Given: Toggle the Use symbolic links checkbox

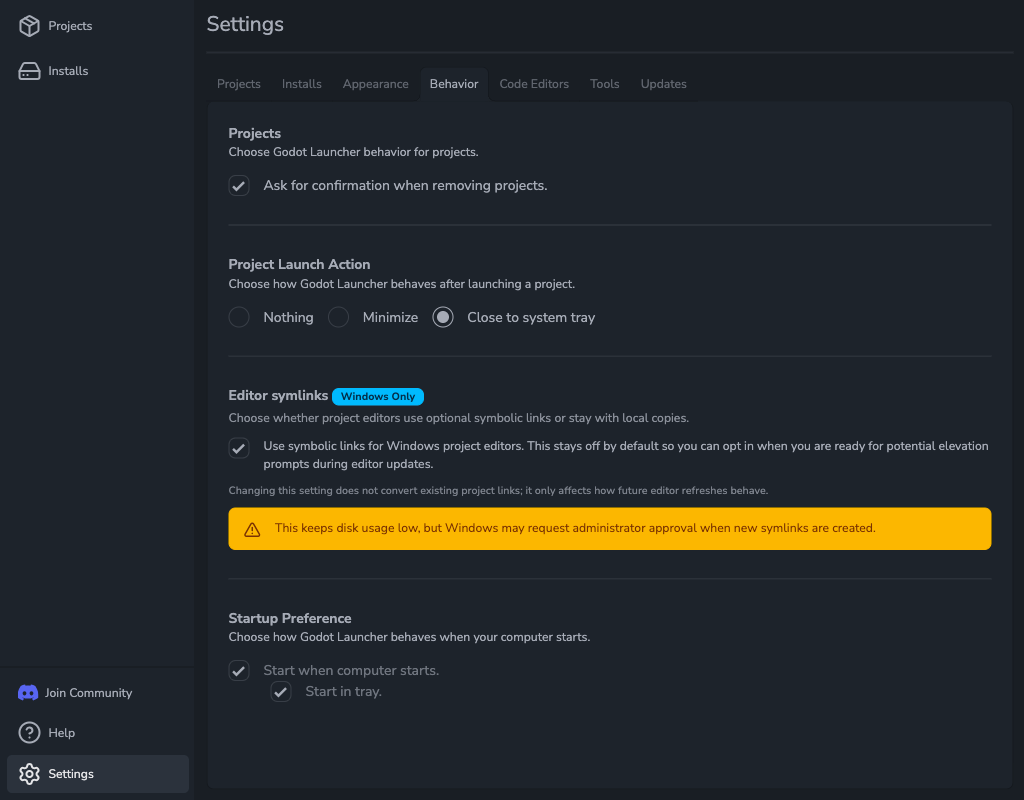Looking at the screenshot, I should pos(239,448).
